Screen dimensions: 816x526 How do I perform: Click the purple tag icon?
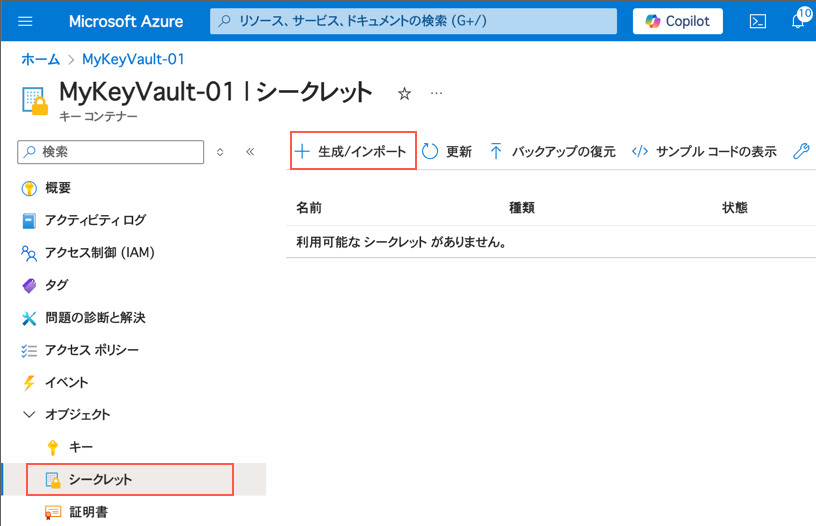click(x=29, y=286)
